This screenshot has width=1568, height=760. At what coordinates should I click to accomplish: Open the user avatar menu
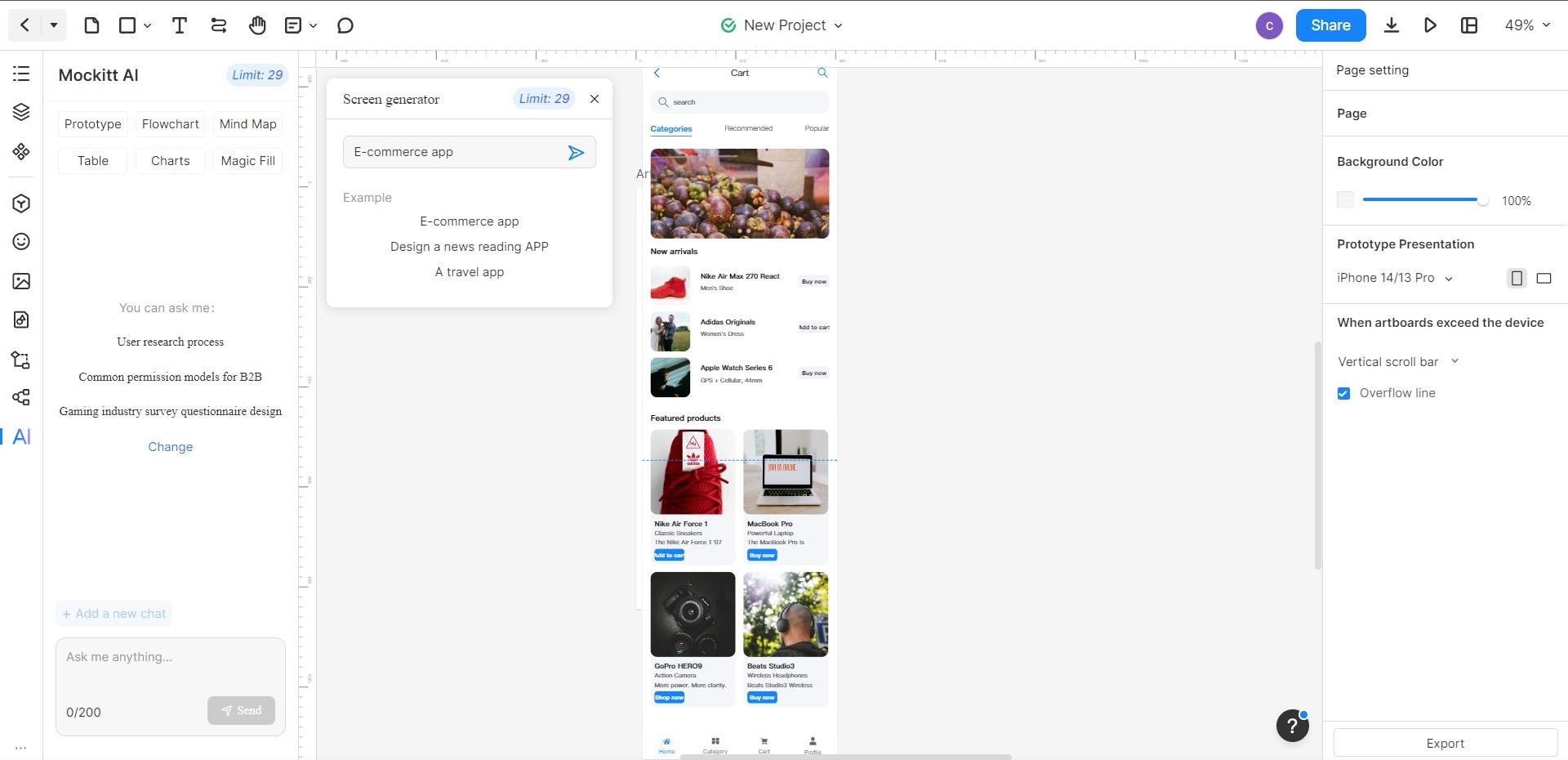pyautogui.click(x=1269, y=25)
